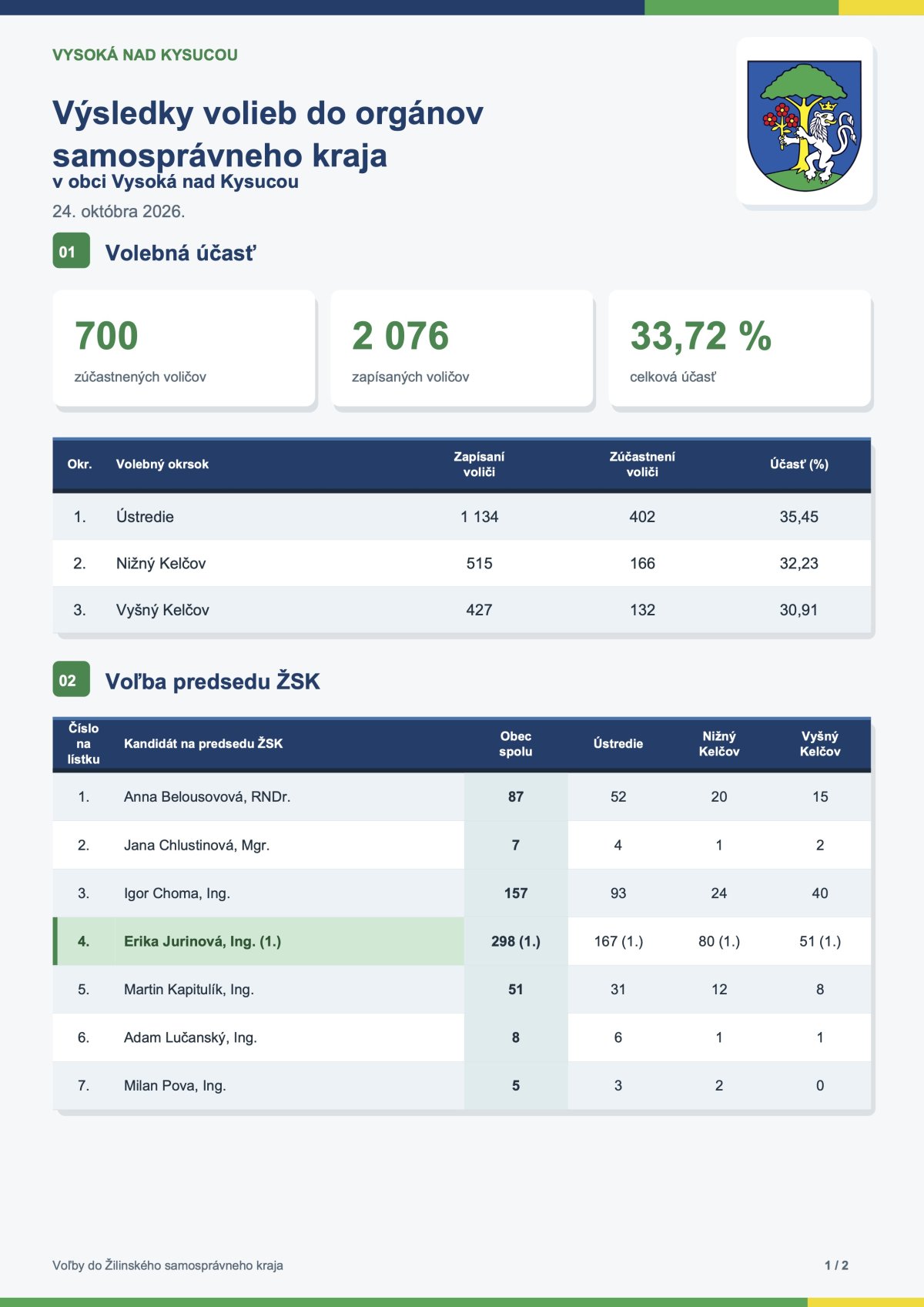Image resolution: width=924 pixels, height=1307 pixels.
Task: Click the Vysoká nad Kysucou coat of arms
Action: coord(804,126)
